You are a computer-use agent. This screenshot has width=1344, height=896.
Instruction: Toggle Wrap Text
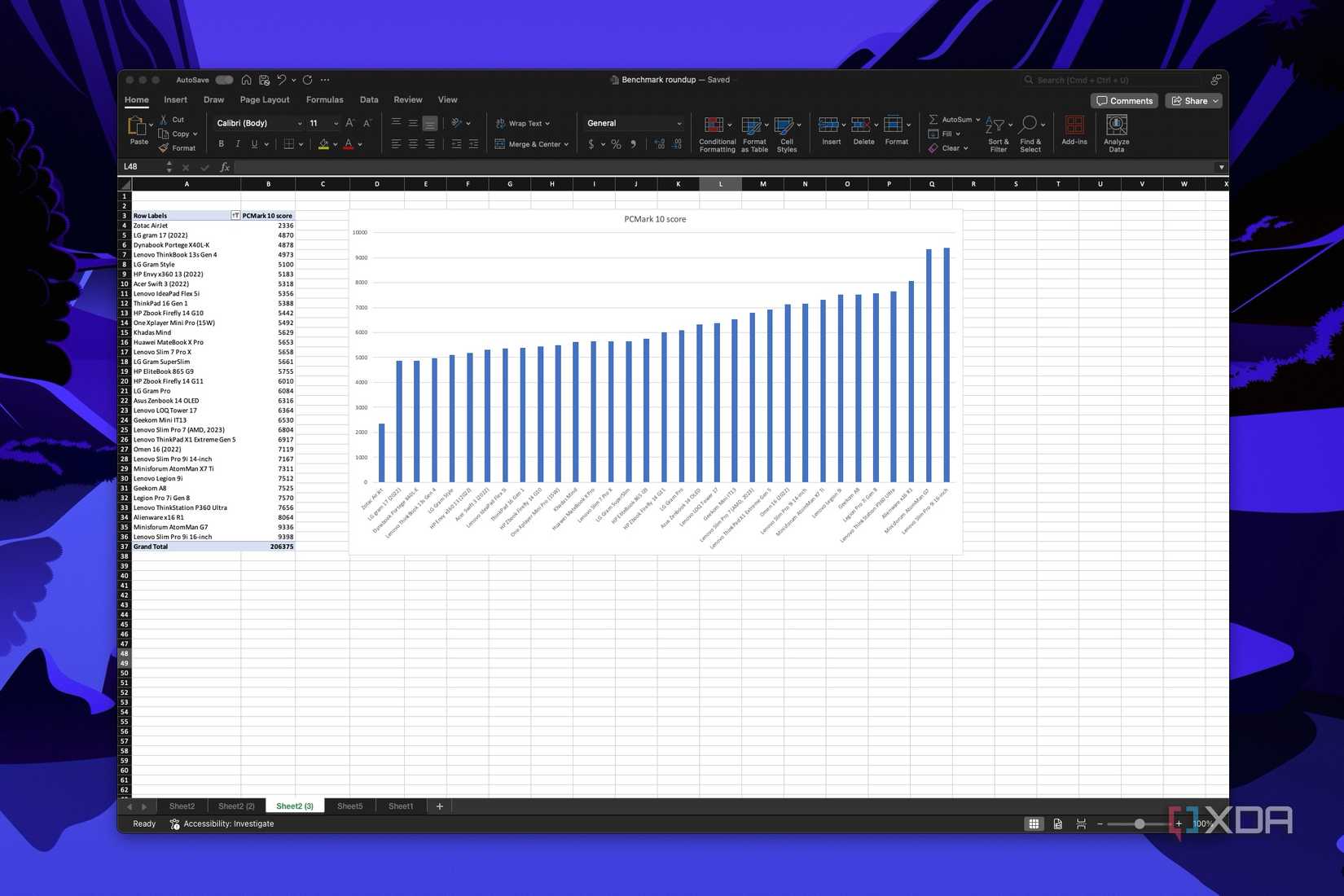pyautogui.click(x=523, y=124)
